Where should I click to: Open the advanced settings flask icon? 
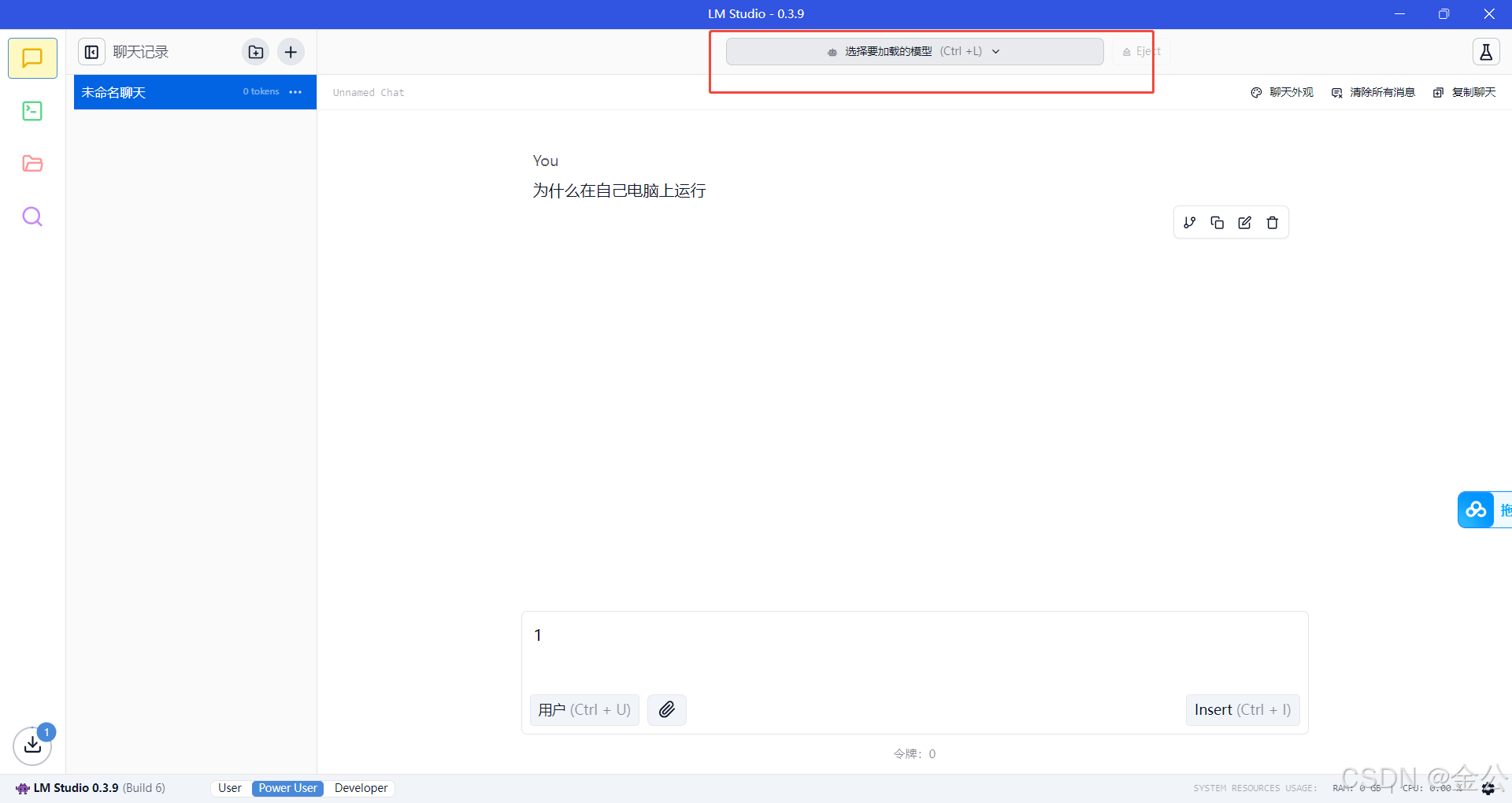point(1486,52)
